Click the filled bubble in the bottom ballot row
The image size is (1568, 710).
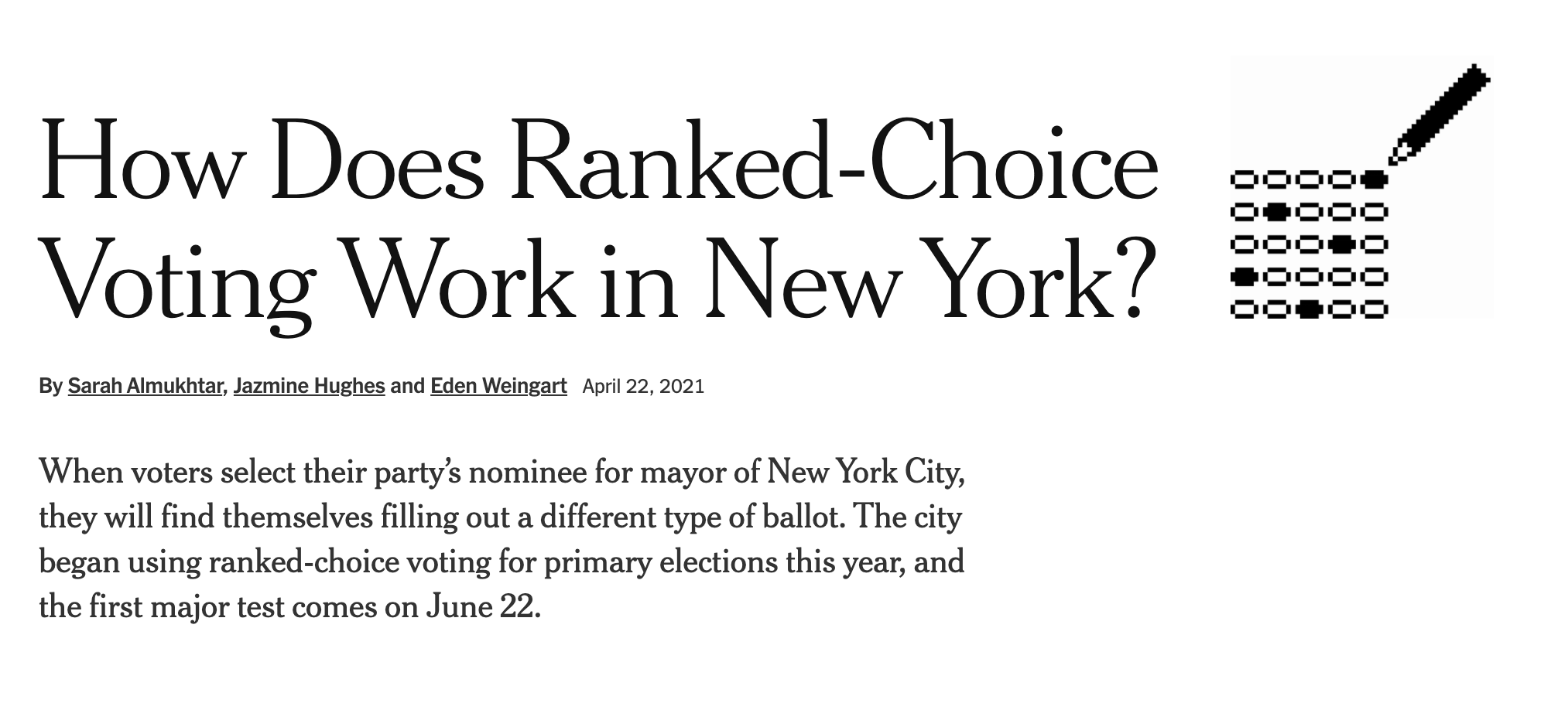[1308, 310]
